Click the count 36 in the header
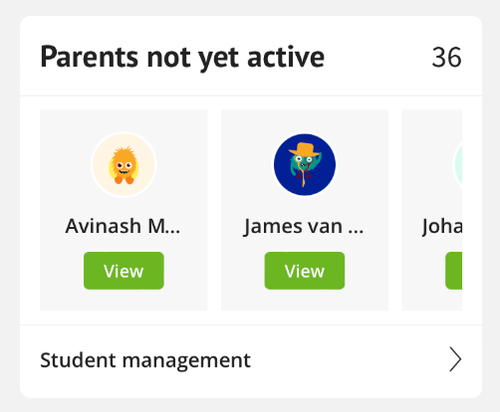 (447, 57)
